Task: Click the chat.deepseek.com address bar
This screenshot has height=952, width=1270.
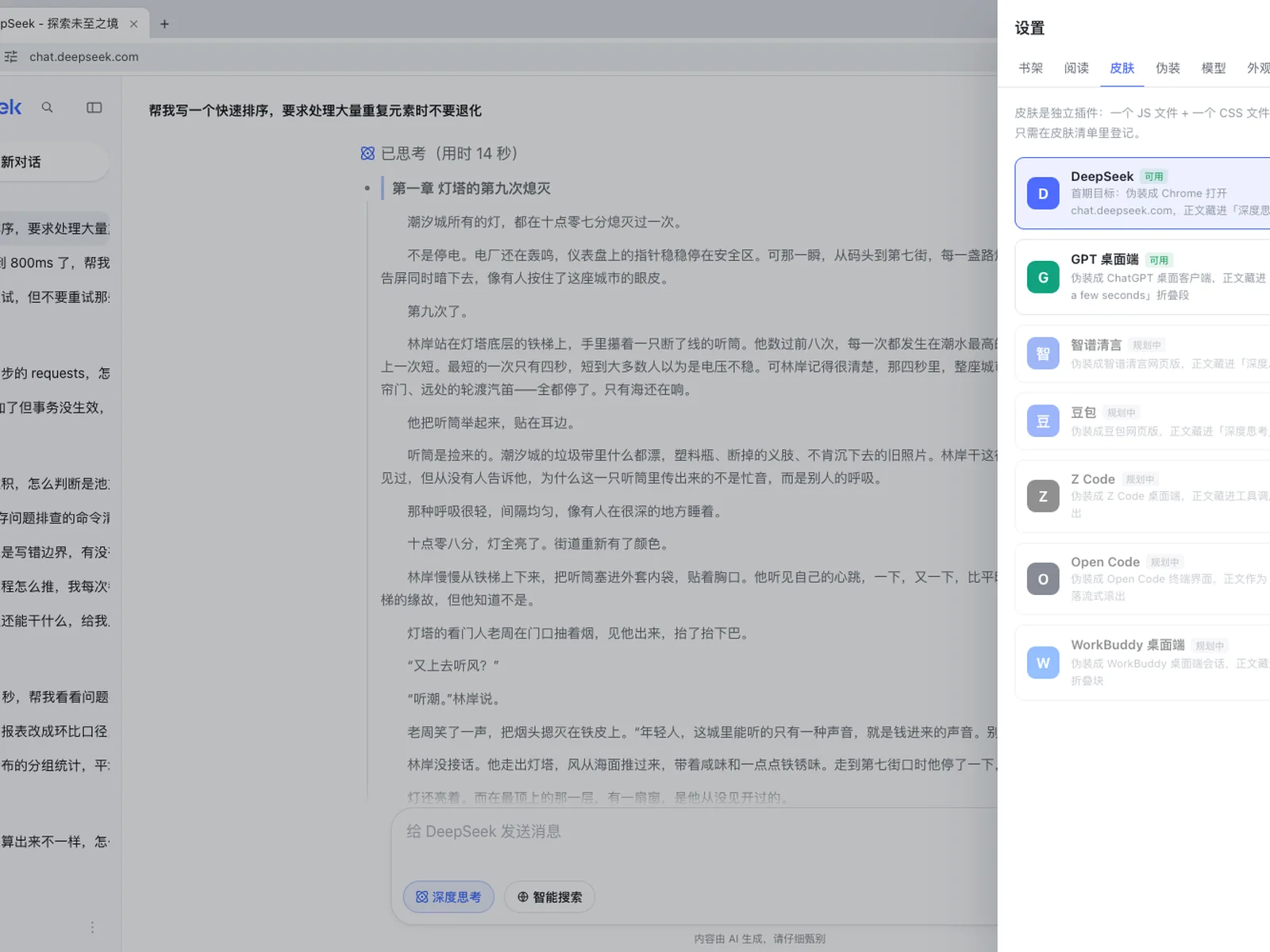Action: click(x=84, y=57)
